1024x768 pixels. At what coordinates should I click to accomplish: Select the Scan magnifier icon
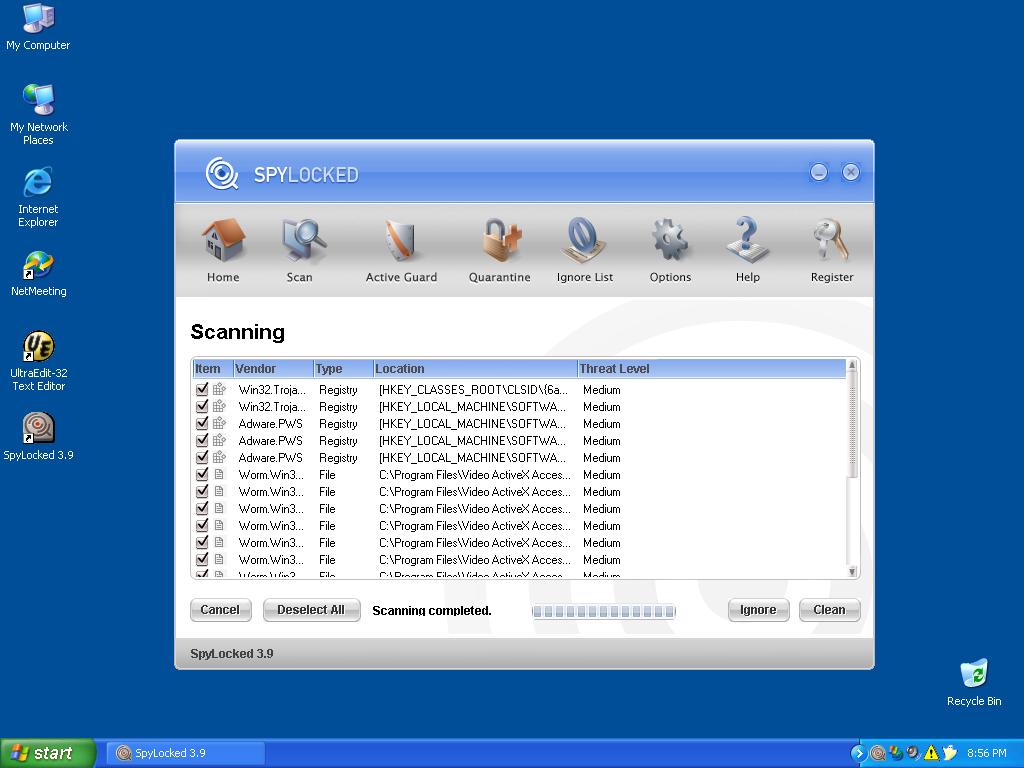pos(300,242)
